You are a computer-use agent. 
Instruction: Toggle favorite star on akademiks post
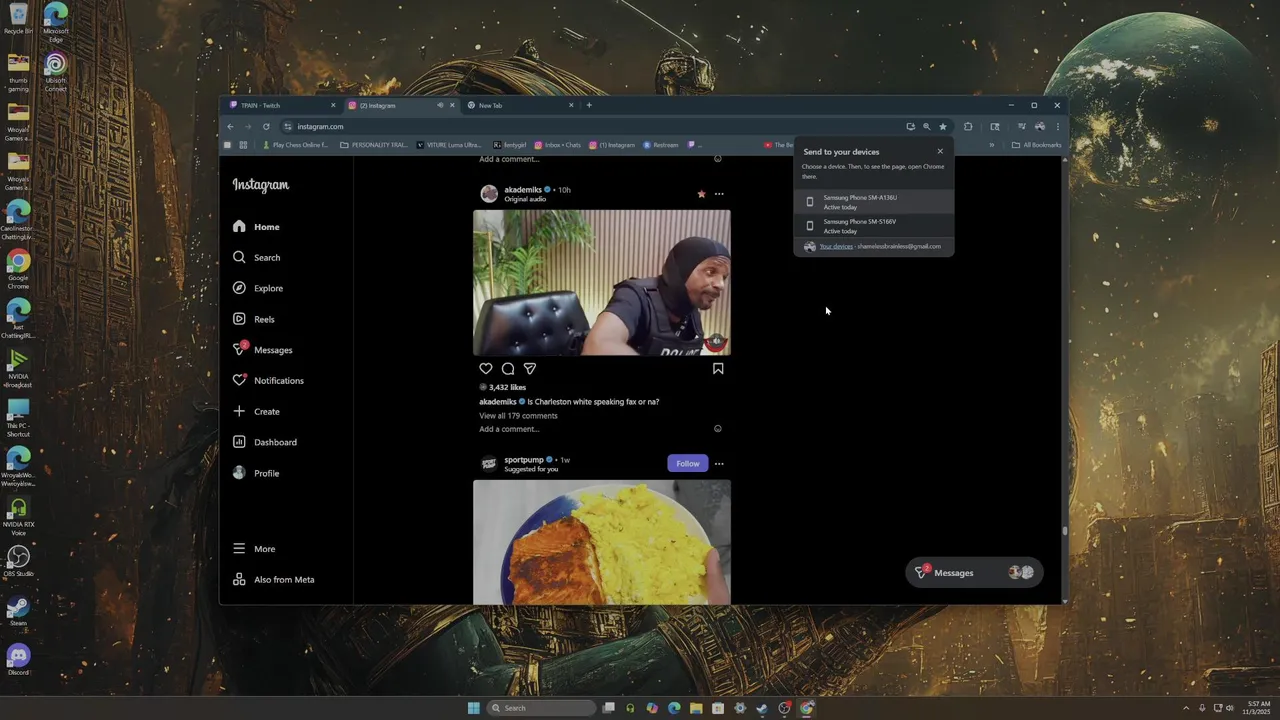[x=701, y=194]
